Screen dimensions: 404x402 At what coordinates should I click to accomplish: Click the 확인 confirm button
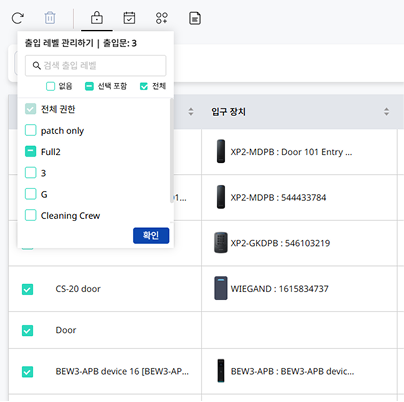151,235
